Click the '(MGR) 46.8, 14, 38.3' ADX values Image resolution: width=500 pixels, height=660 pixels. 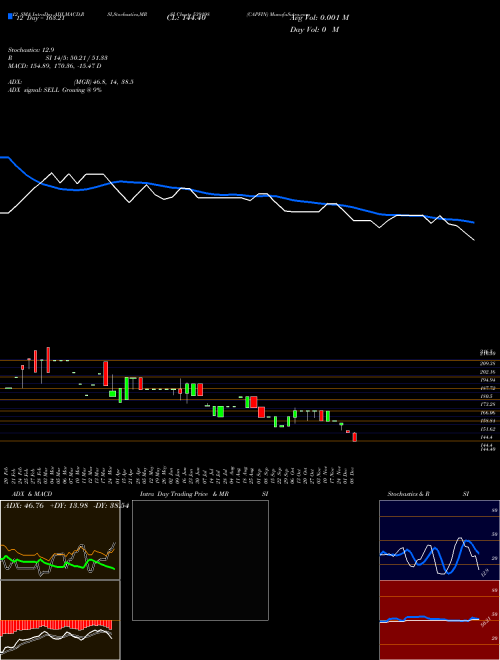pyautogui.click(x=104, y=82)
